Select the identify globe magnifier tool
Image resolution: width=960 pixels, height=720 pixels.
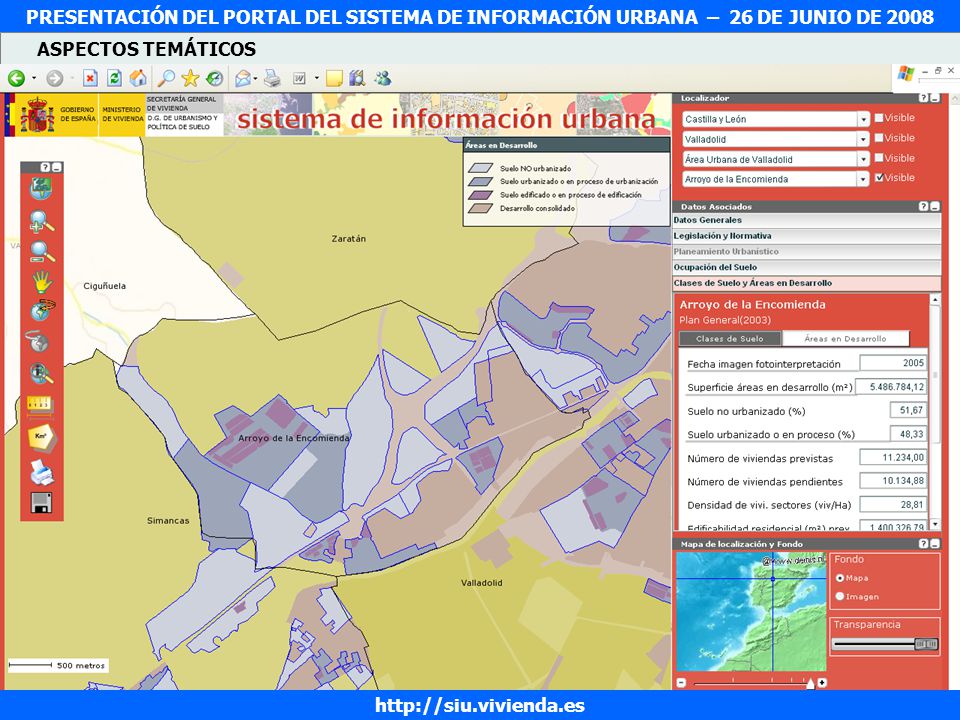(41, 373)
